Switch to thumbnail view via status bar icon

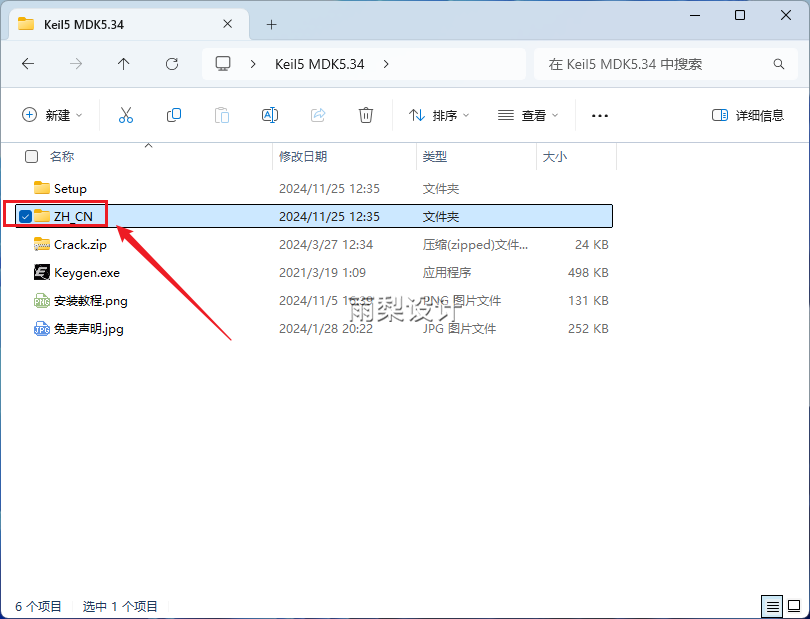[794, 606]
